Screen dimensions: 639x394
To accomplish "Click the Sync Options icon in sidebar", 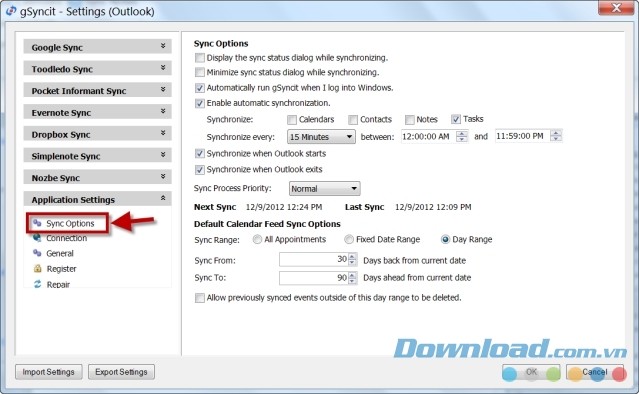I will (x=37, y=223).
